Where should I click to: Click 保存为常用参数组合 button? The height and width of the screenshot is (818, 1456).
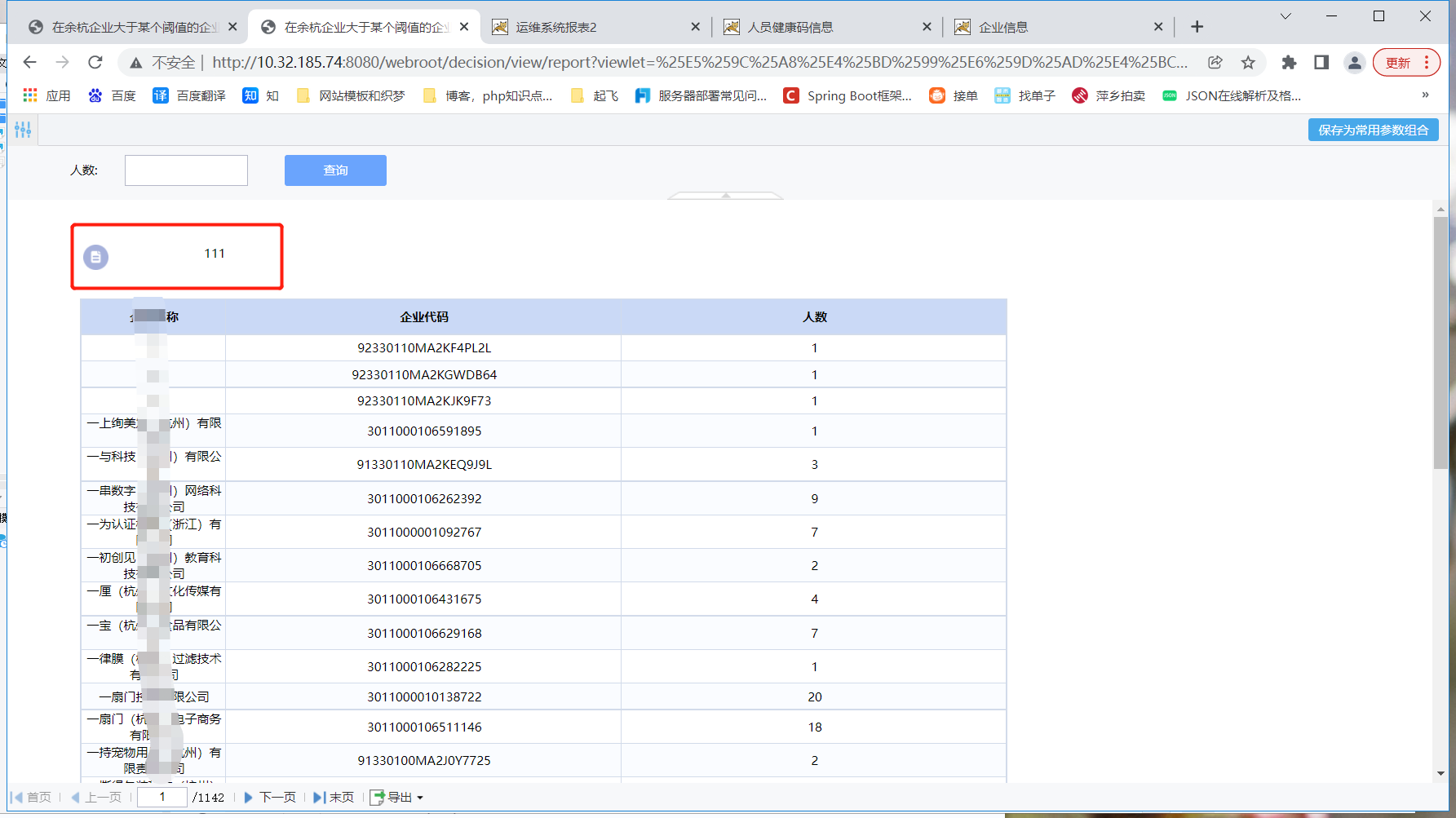pos(1373,130)
